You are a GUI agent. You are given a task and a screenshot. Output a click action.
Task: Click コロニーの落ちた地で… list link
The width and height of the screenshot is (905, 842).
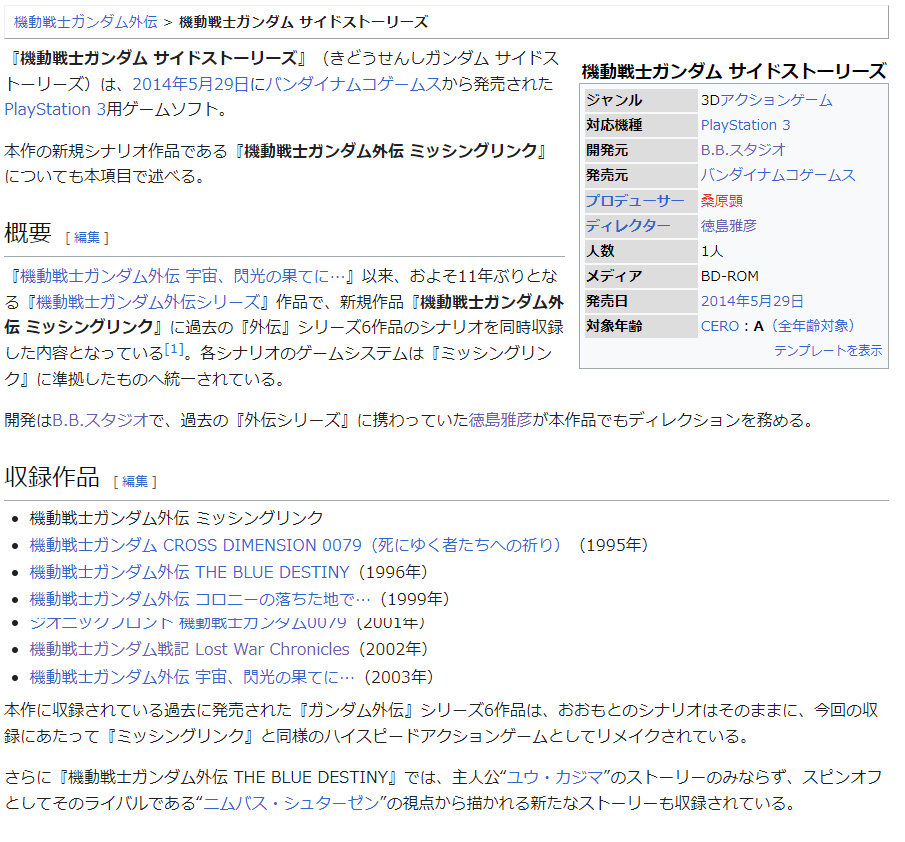pos(200,599)
